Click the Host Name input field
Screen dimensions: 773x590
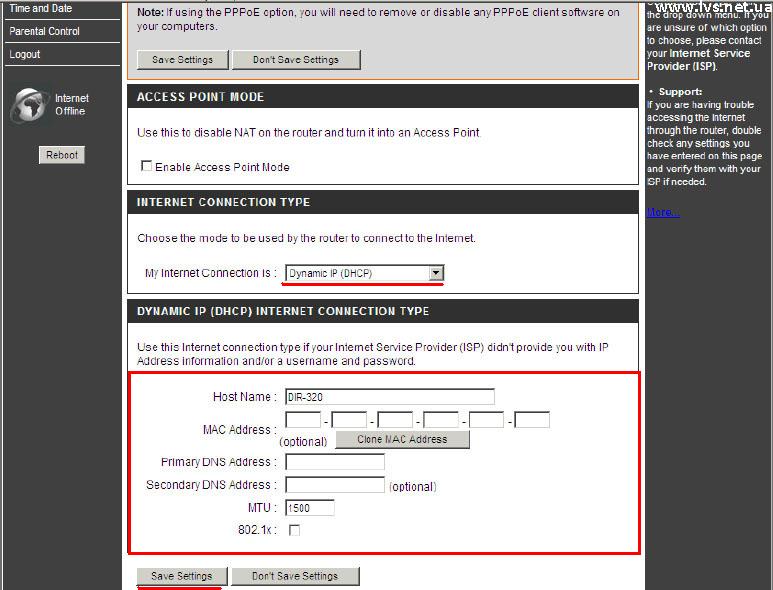click(x=390, y=396)
